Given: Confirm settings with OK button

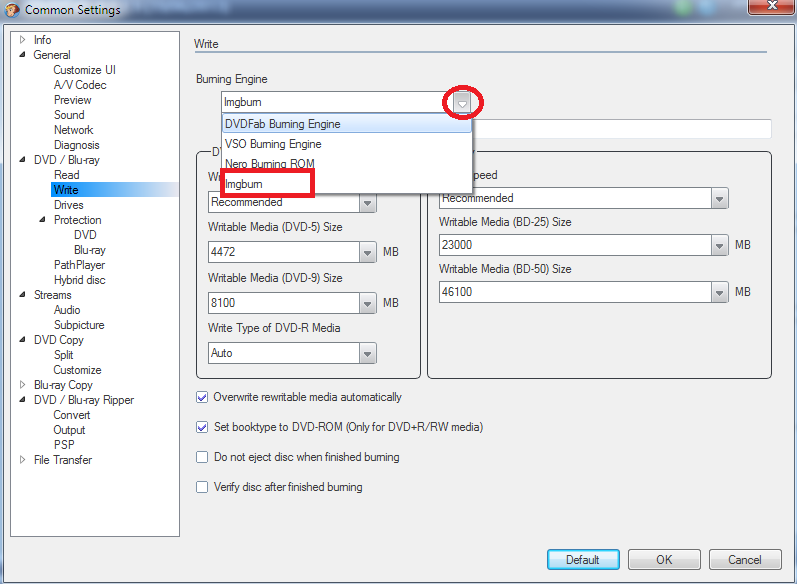Looking at the screenshot, I should coord(664,560).
